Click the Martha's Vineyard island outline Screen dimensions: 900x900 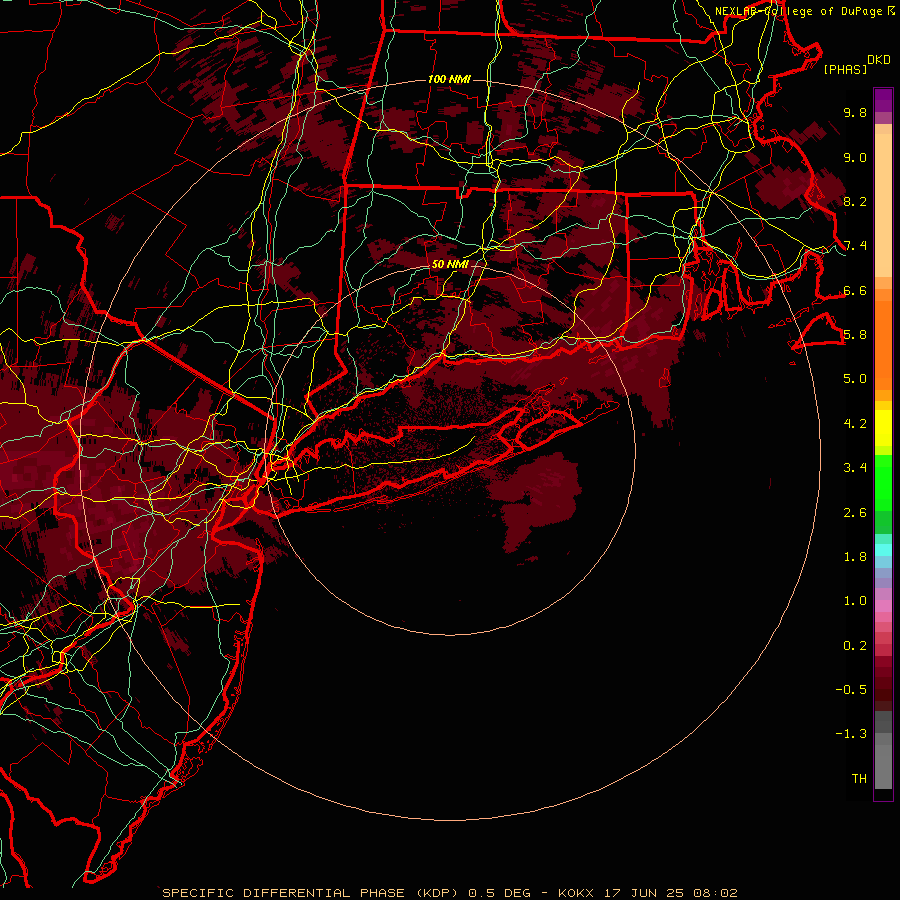point(821,332)
